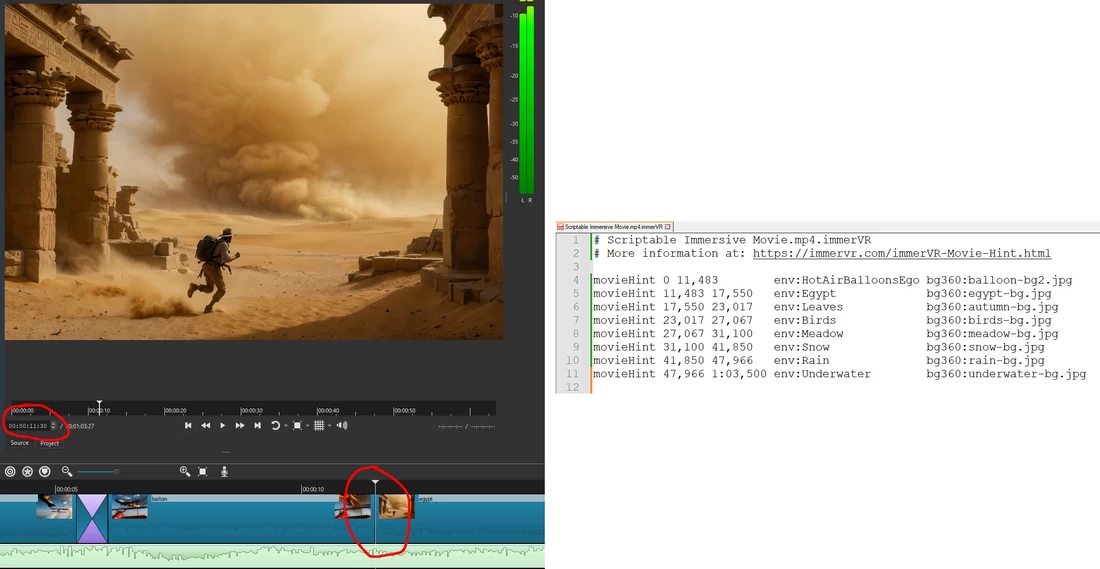Click the timecode spinner arrows
Image resolution: width=1100 pixels, height=569 pixels.
(53, 426)
